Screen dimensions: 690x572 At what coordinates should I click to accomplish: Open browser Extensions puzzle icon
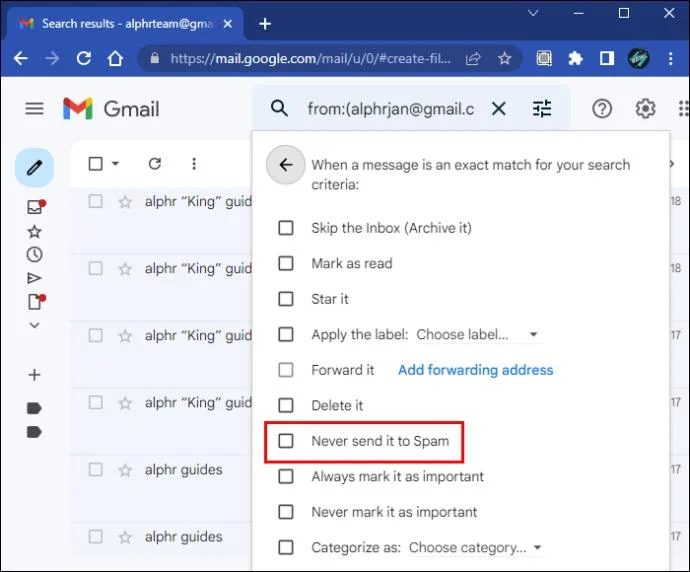(575, 58)
